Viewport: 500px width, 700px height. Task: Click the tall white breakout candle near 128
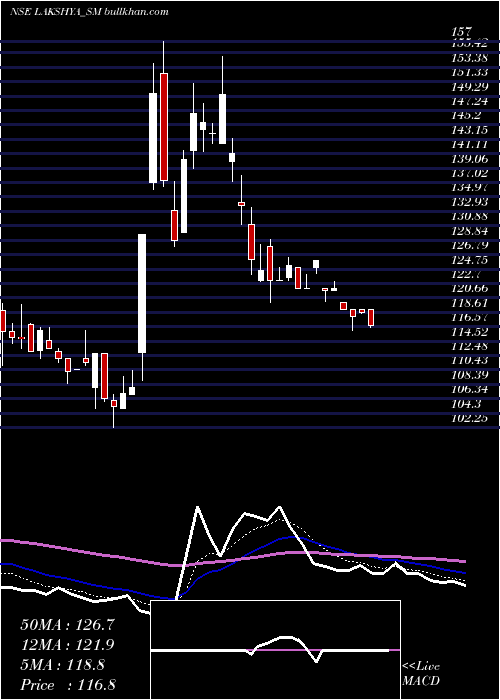(142, 294)
